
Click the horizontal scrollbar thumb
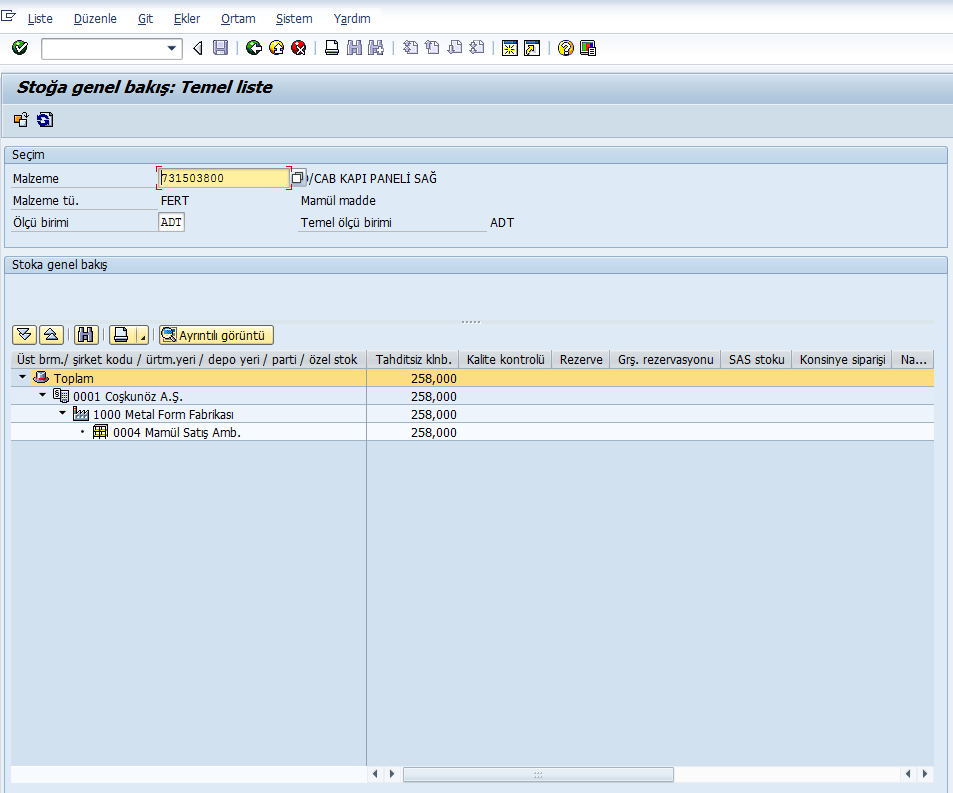pos(538,774)
